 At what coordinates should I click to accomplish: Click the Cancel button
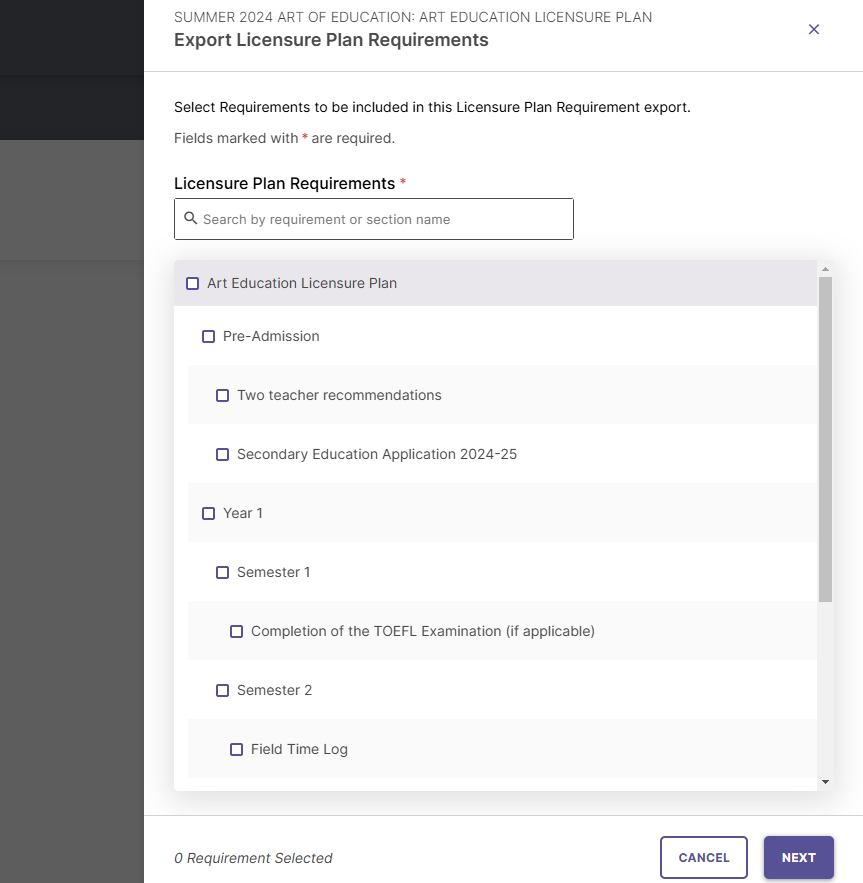point(704,857)
